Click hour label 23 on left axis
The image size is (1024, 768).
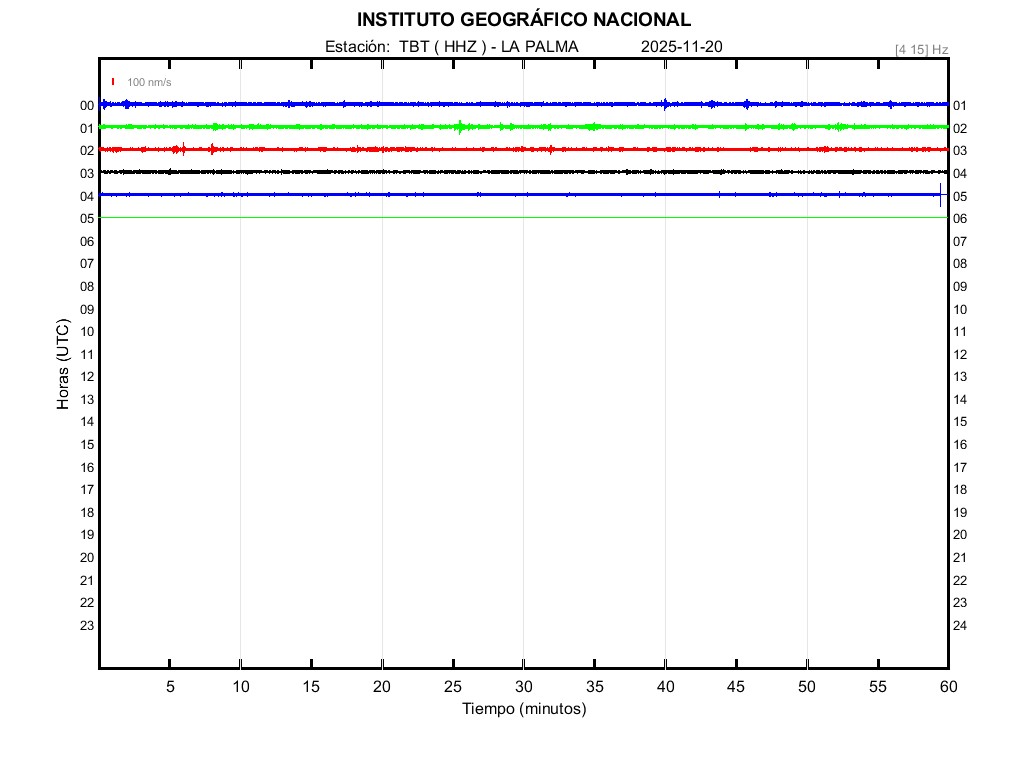pos(87,626)
